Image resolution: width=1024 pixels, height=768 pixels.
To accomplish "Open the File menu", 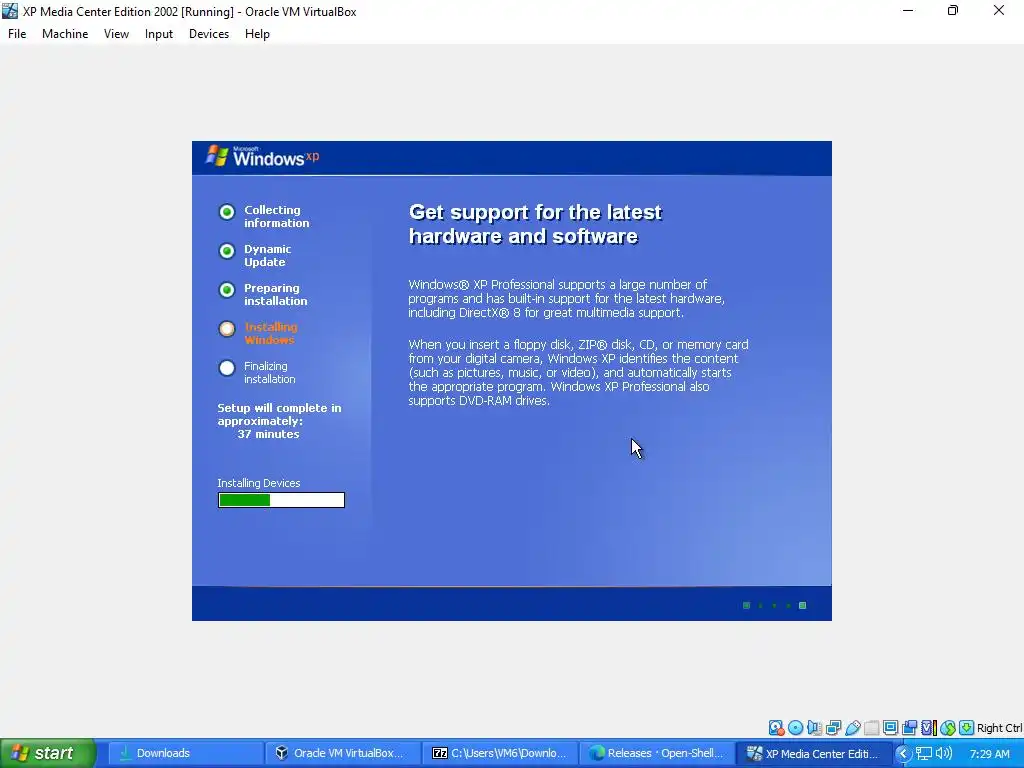I will point(17,34).
